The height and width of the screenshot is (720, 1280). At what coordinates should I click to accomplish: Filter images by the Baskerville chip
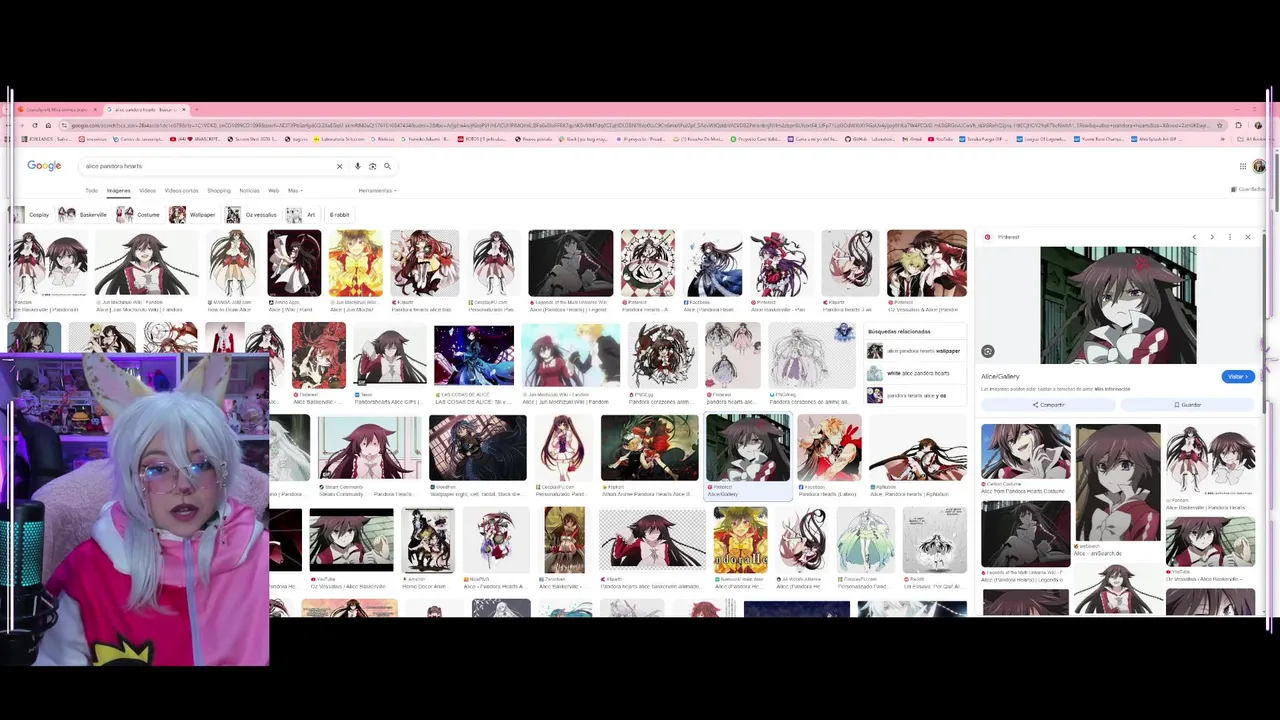pyautogui.click(x=83, y=214)
